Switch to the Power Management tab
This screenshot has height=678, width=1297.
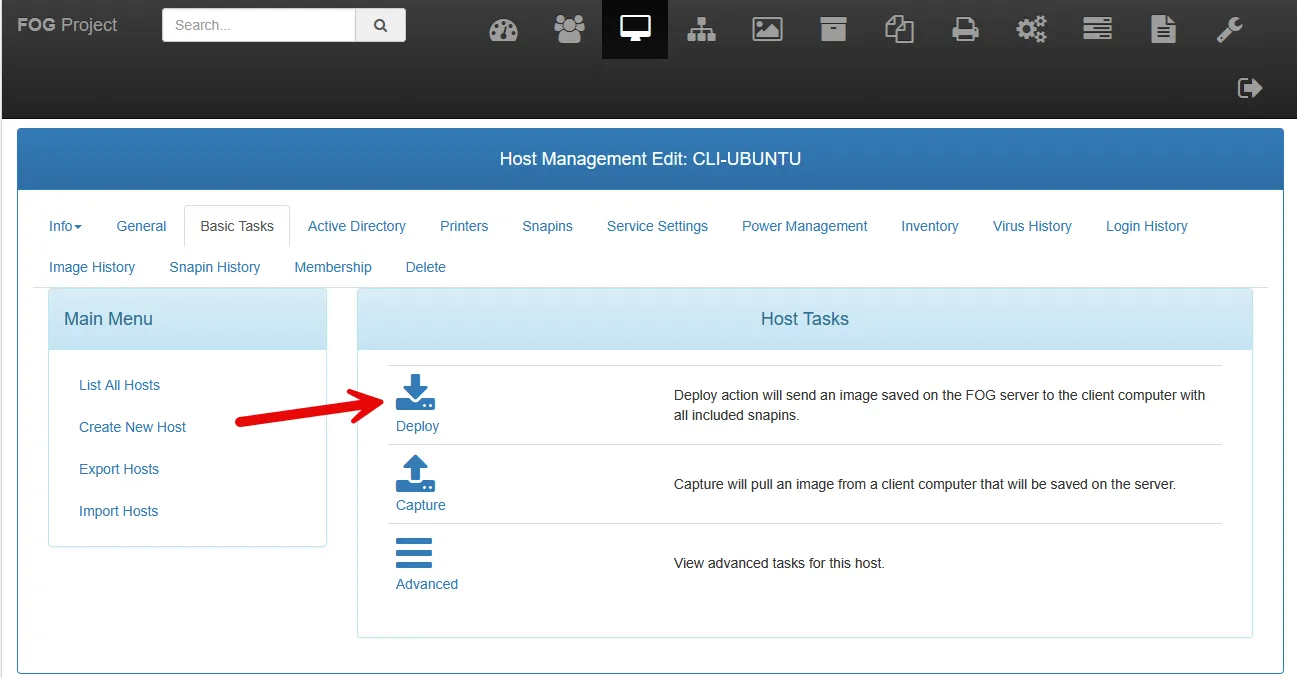(805, 226)
